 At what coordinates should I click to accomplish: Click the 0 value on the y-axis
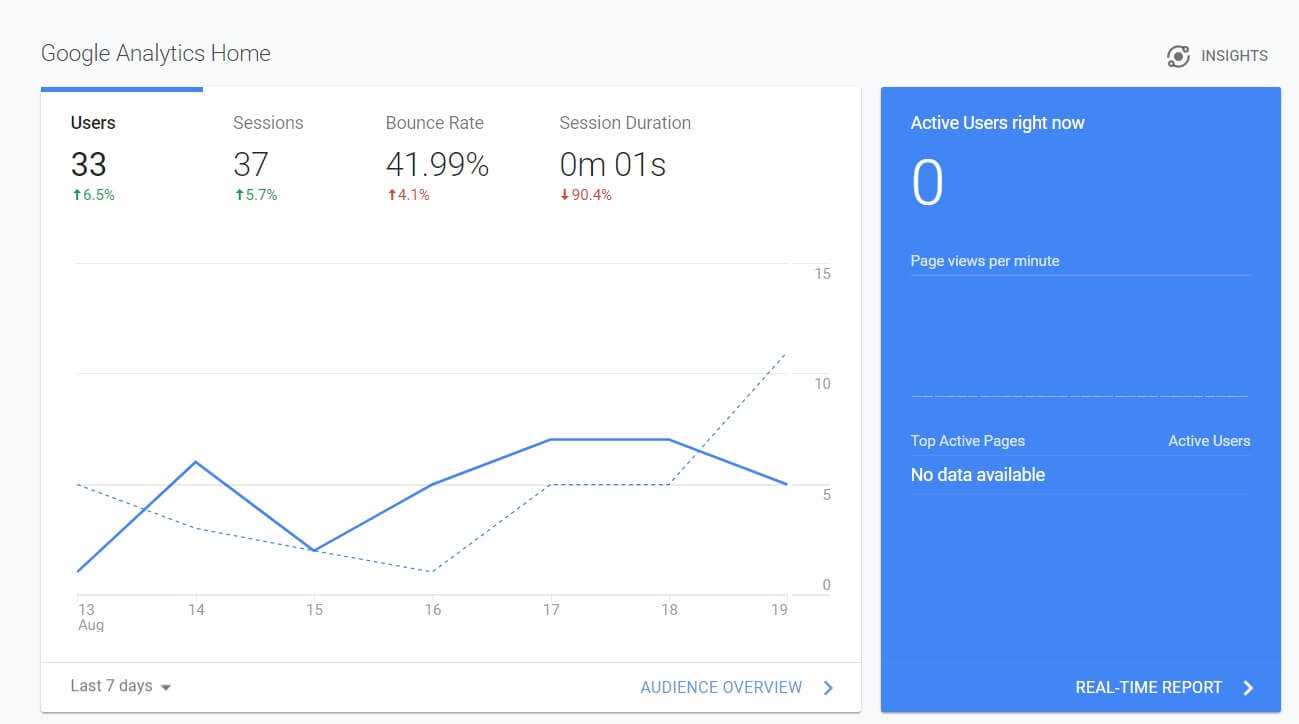(826, 585)
